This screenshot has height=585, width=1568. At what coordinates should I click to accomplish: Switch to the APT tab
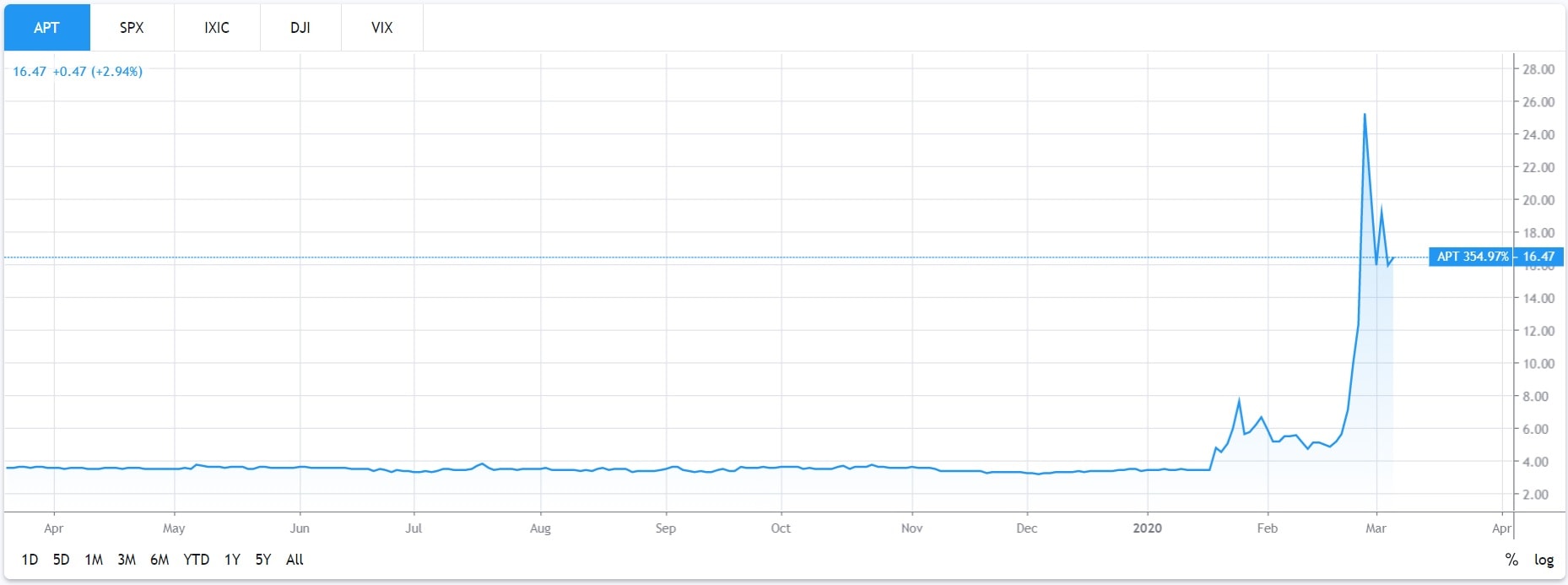tap(46, 28)
